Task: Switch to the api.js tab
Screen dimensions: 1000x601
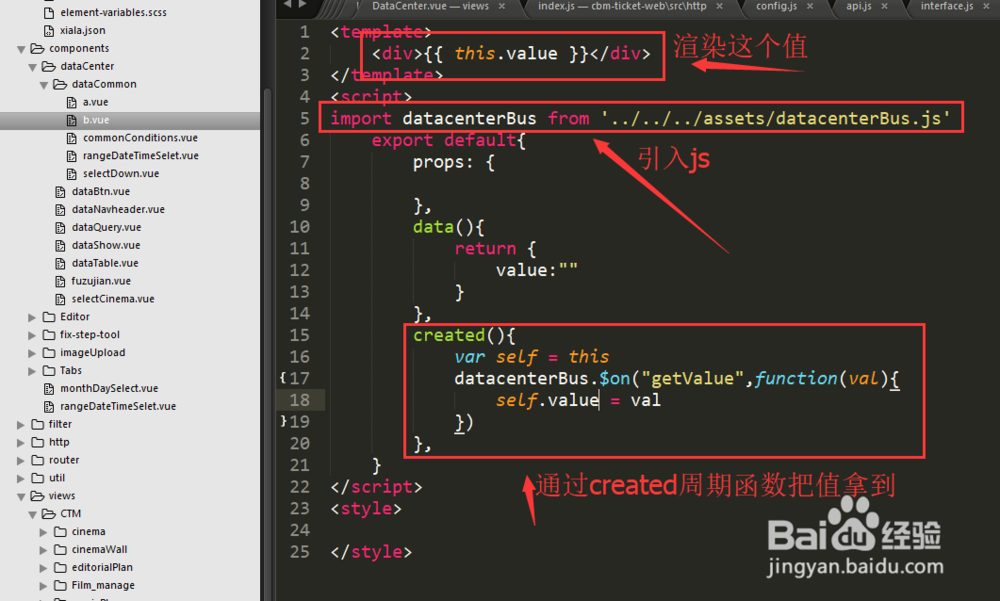Action: coord(858,6)
